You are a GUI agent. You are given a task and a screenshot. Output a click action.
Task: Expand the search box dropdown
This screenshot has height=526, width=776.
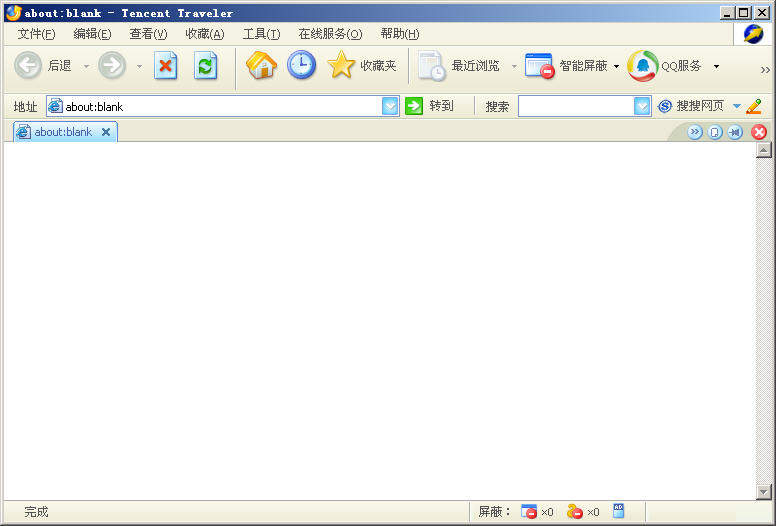[x=642, y=106]
